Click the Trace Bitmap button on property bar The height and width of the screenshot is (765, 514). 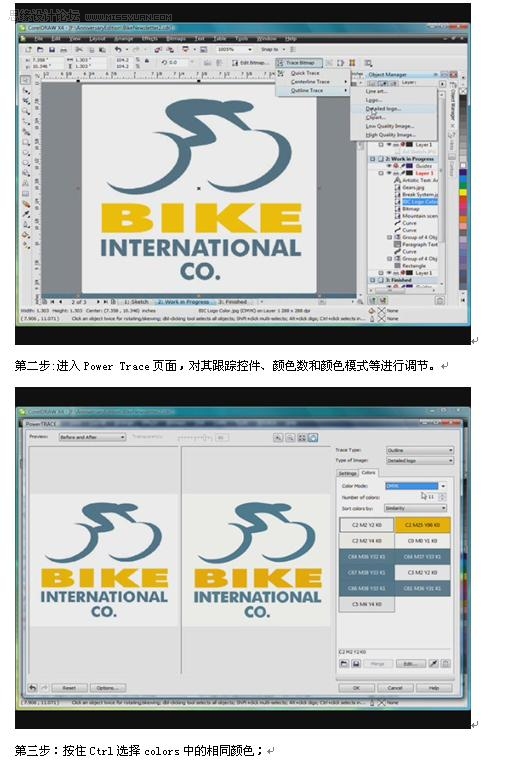pos(298,63)
